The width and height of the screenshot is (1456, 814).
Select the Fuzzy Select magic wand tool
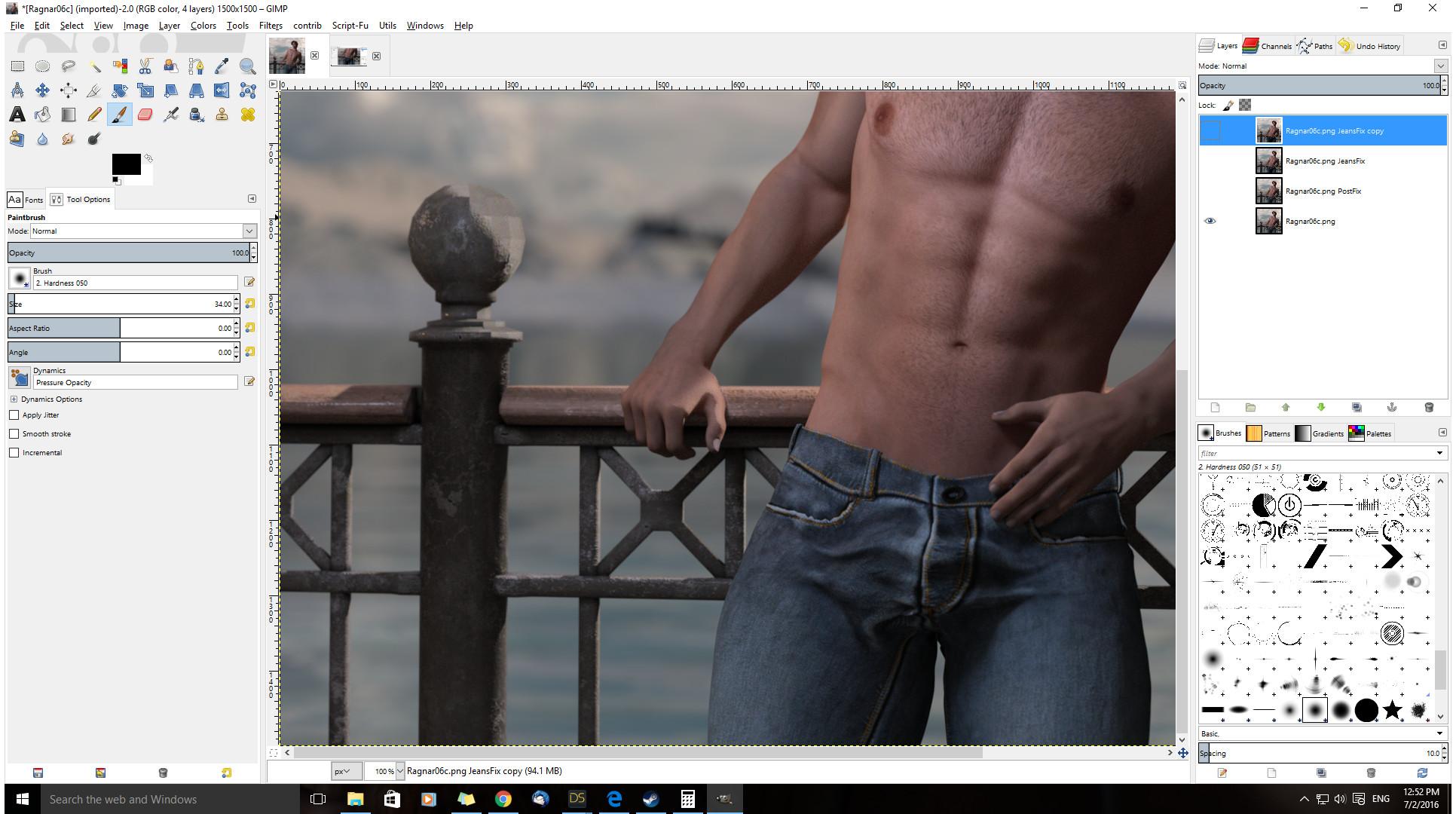click(x=94, y=66)
